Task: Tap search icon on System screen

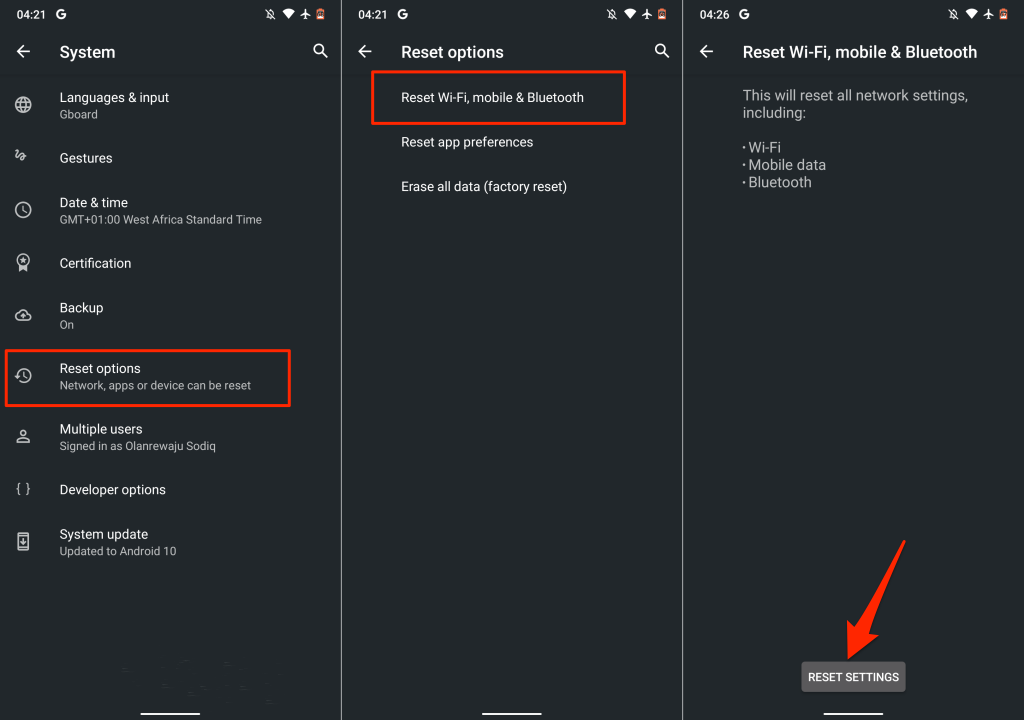Action: (320, 51)
